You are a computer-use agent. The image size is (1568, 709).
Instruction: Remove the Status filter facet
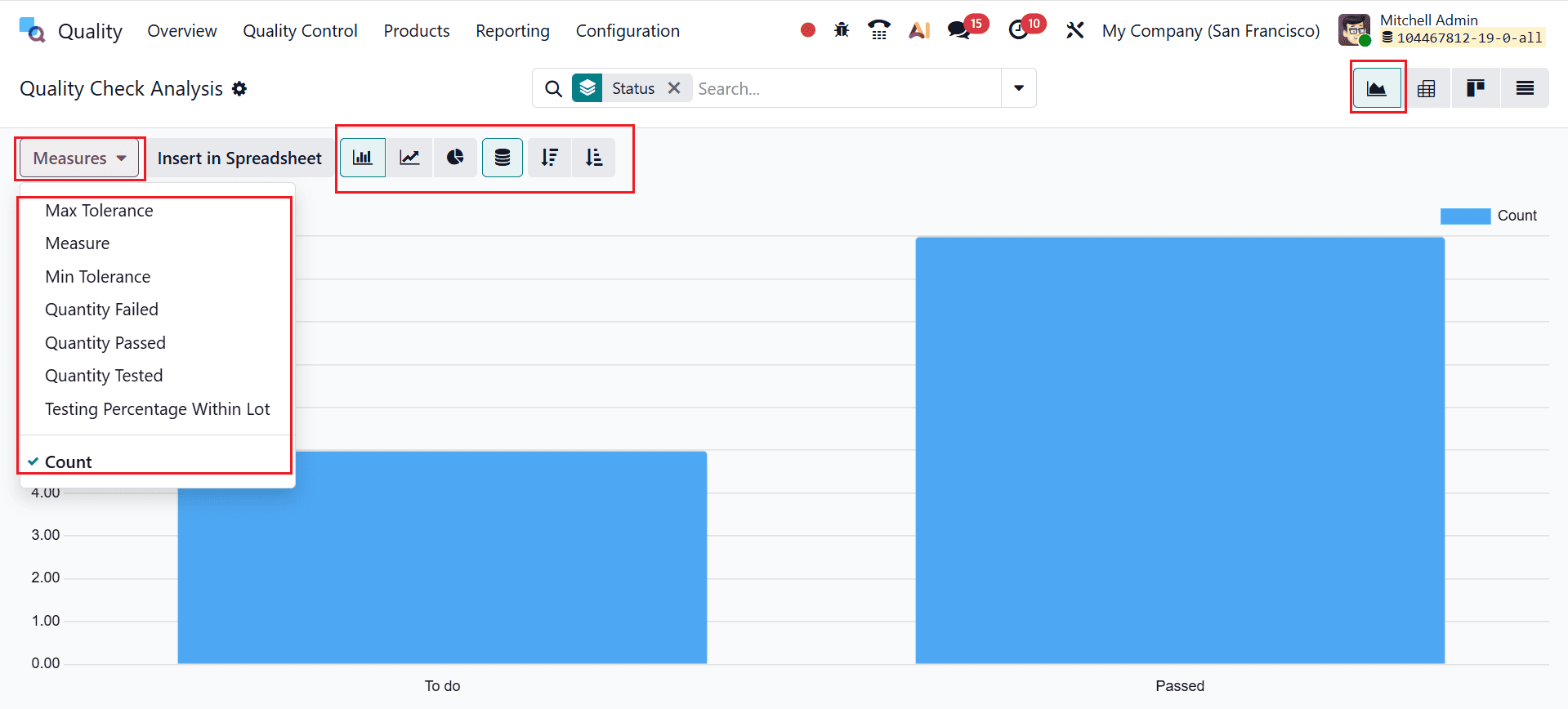(674, 88)
